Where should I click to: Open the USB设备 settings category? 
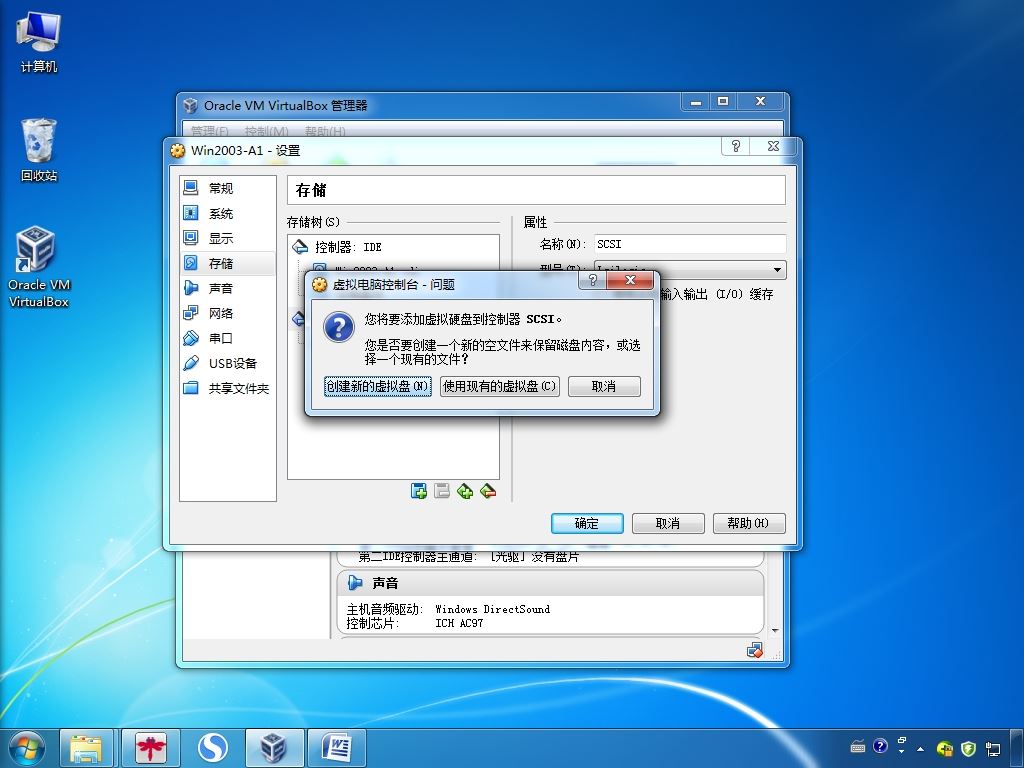point(227,363)
